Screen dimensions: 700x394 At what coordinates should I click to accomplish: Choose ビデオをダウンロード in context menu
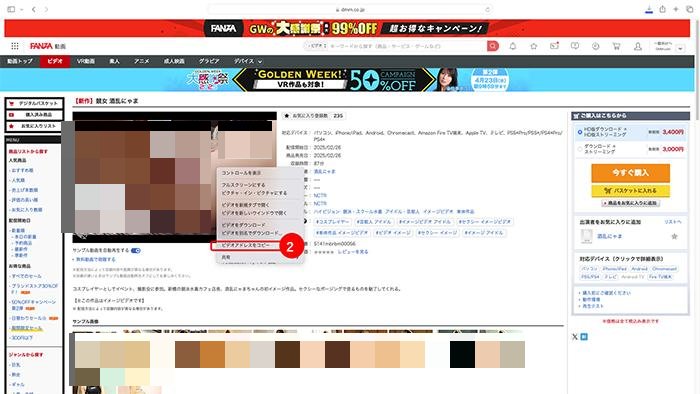point(243,225)
